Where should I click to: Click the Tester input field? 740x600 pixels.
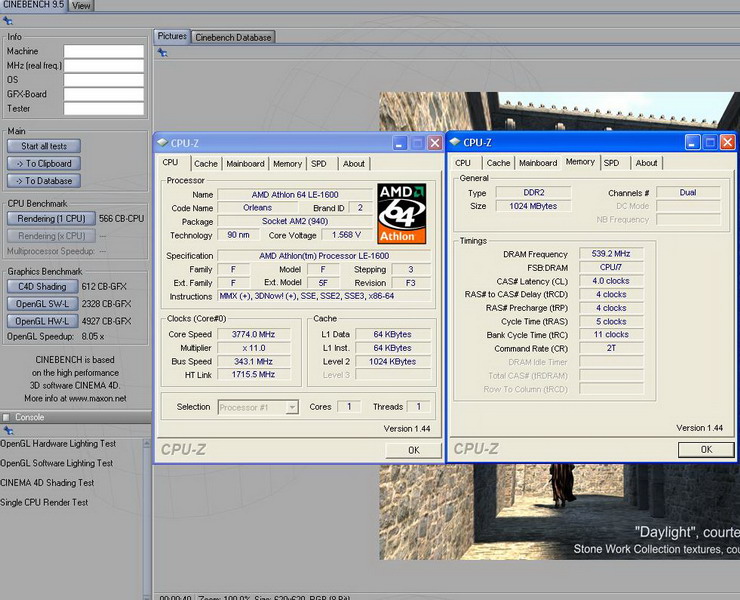[104, 109]
